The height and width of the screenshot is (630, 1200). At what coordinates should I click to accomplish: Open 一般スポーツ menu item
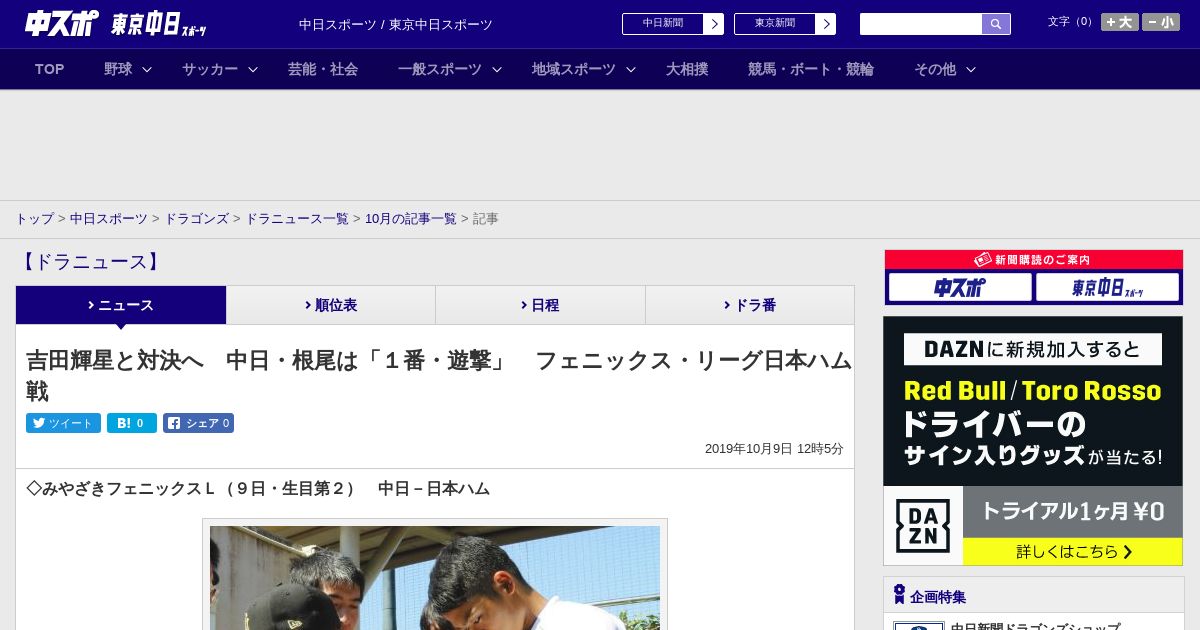pos(440,69)
